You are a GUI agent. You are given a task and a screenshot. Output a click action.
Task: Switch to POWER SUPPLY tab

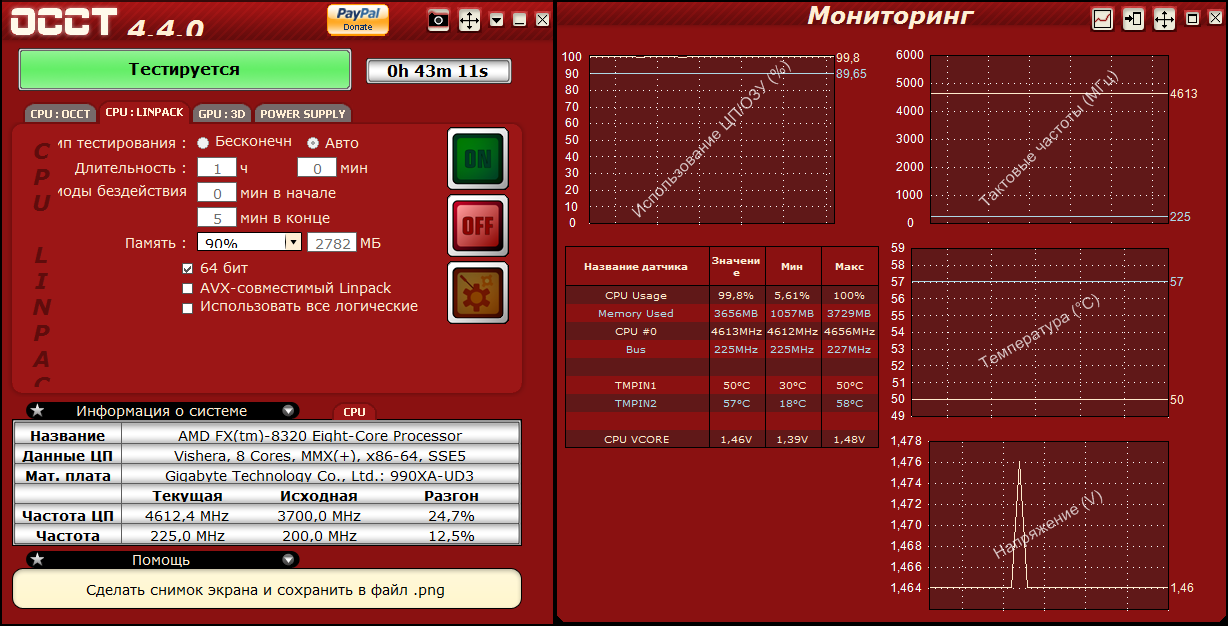[x=303, y=113]
